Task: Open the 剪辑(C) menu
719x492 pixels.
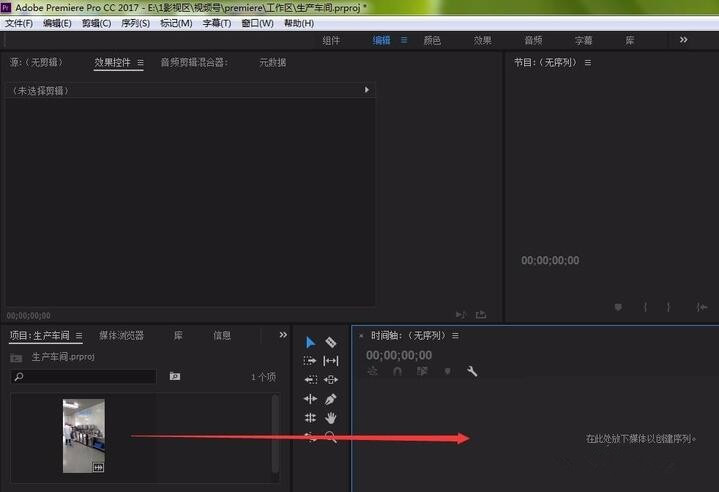Action: click(x=97, y=23)
